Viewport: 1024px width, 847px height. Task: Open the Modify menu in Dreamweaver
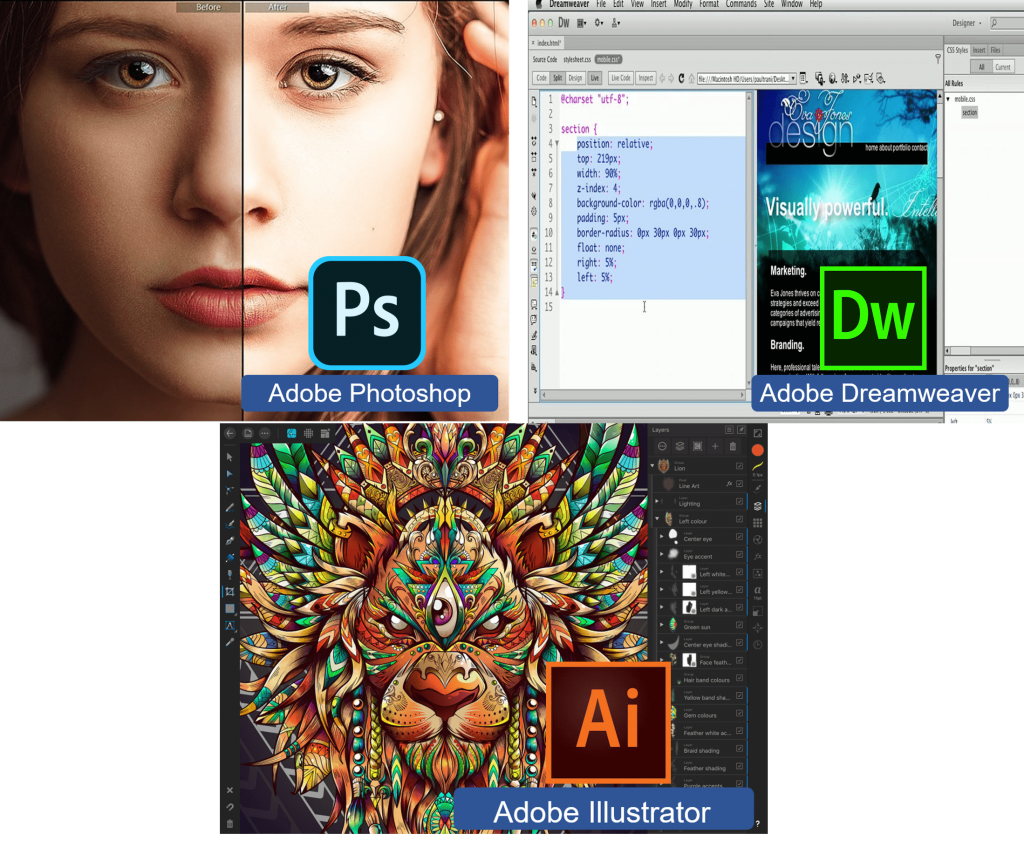682,4
